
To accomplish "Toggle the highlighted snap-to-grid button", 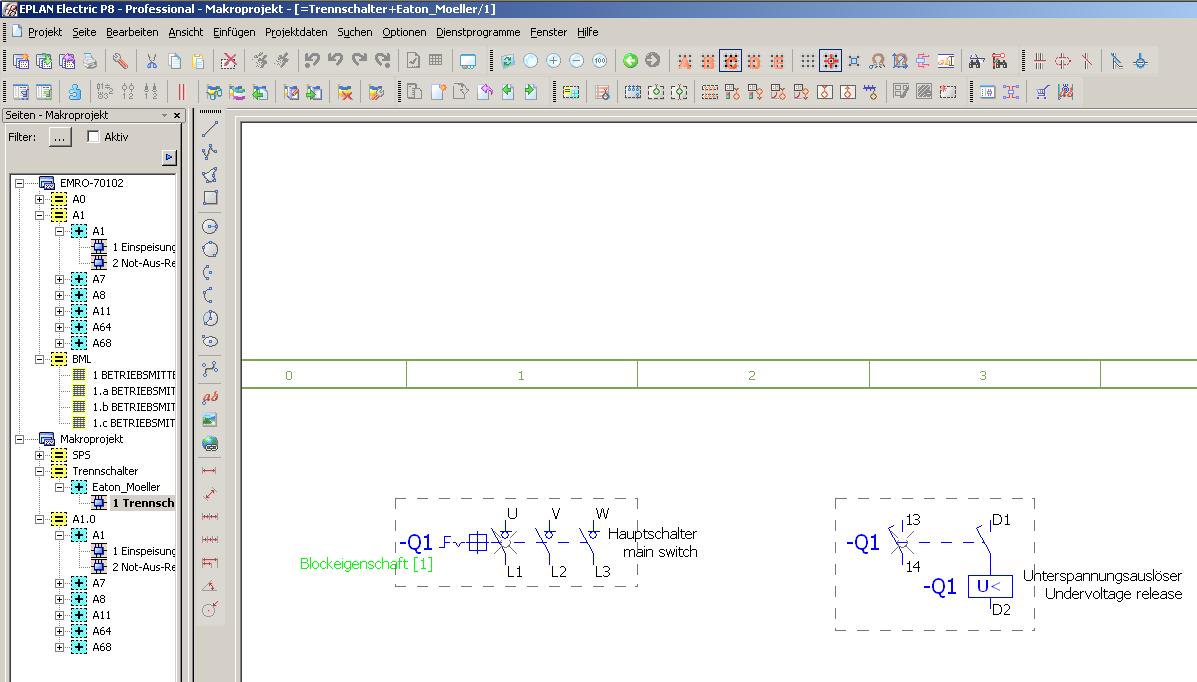I will click(830, 61).
